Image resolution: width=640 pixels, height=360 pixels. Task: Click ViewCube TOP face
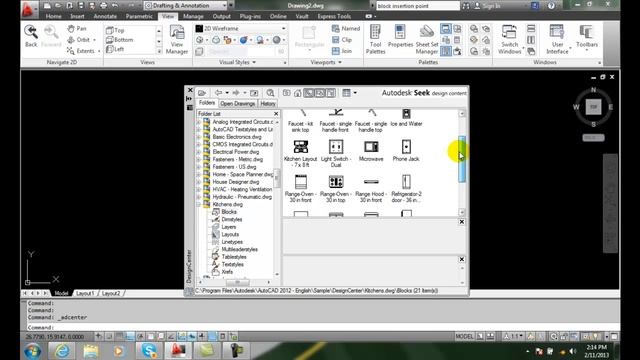tap(593, 107)
